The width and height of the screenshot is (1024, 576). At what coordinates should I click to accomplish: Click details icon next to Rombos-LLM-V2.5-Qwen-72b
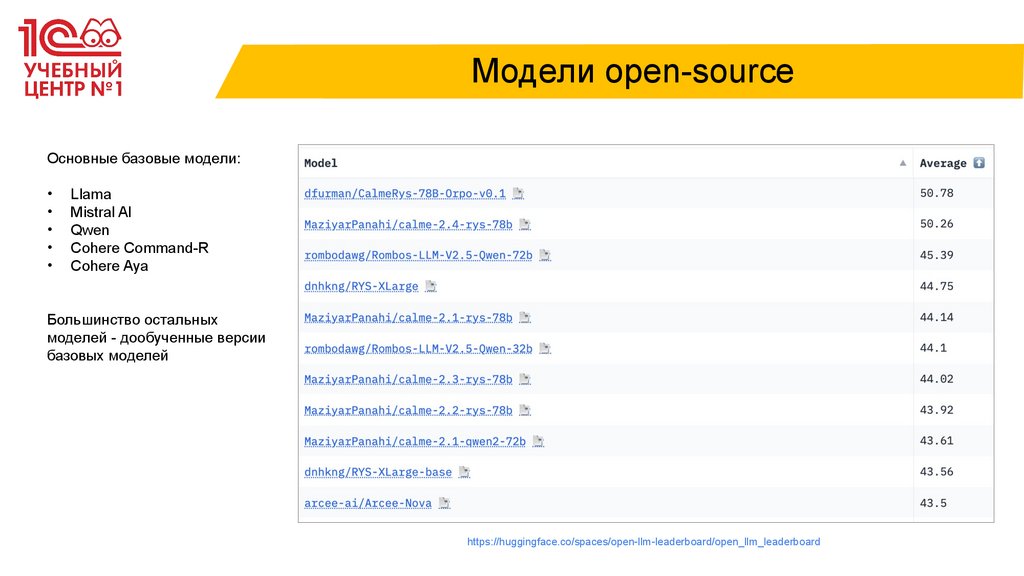pos(545,255)
